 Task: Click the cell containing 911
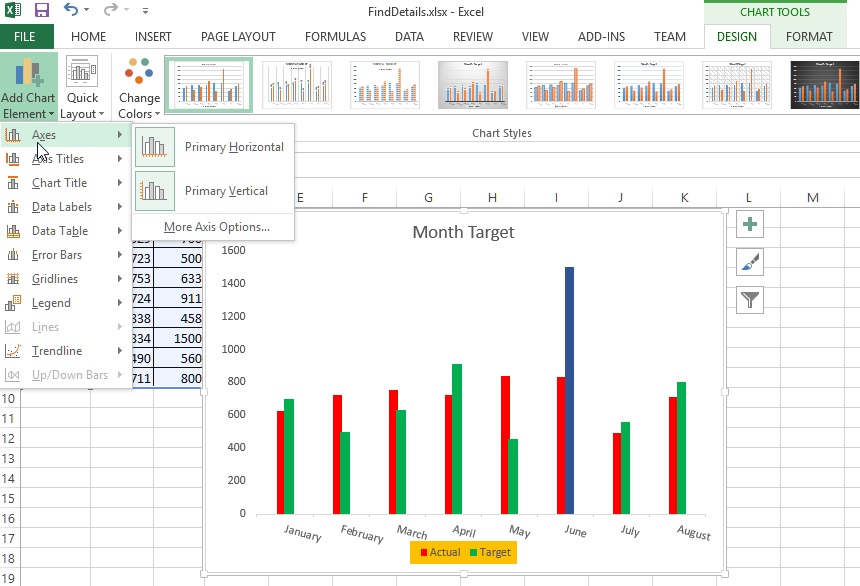(179, 298)
